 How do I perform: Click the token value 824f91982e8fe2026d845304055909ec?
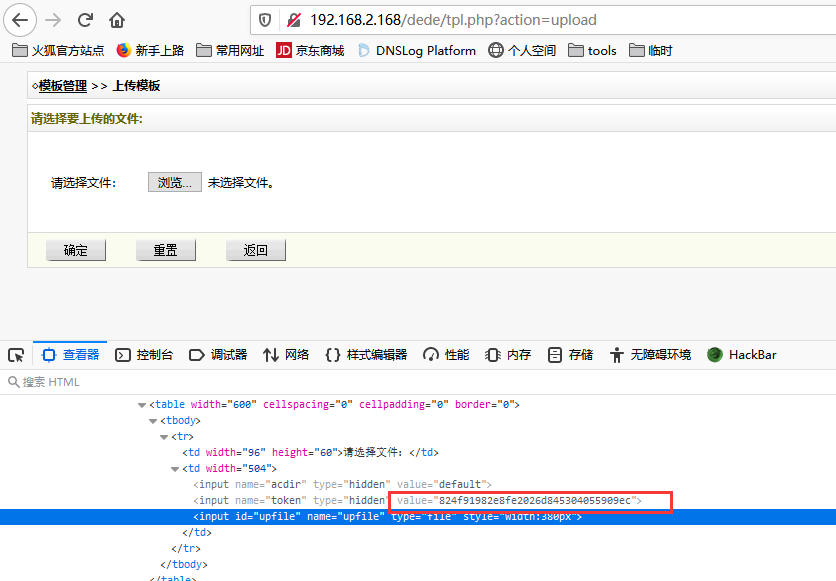pos(535,501)
